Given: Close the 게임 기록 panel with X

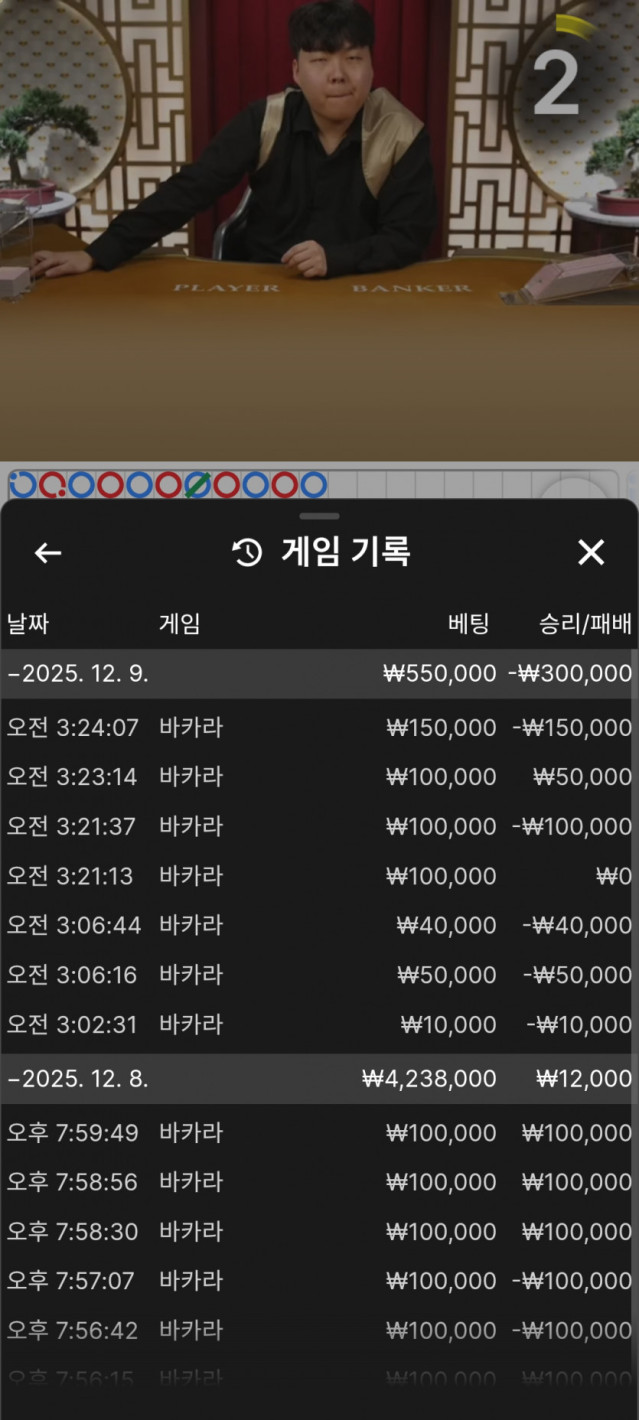Looking at the screenshot, I should [x=591, y=552].
